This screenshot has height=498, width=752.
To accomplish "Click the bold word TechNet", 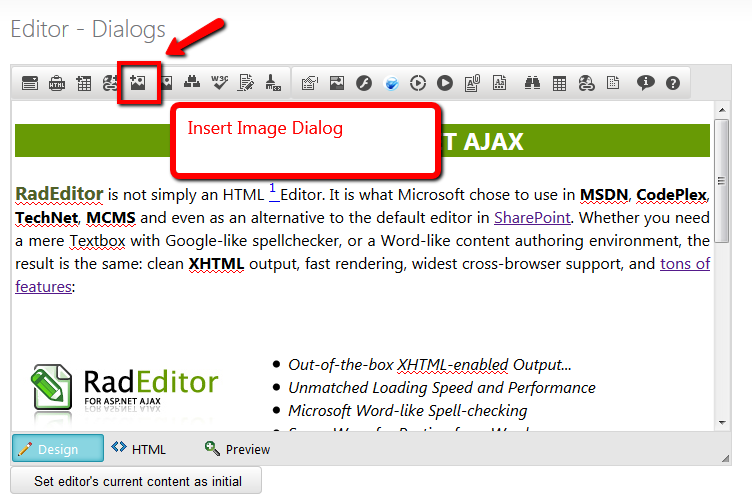I will 47,218.
